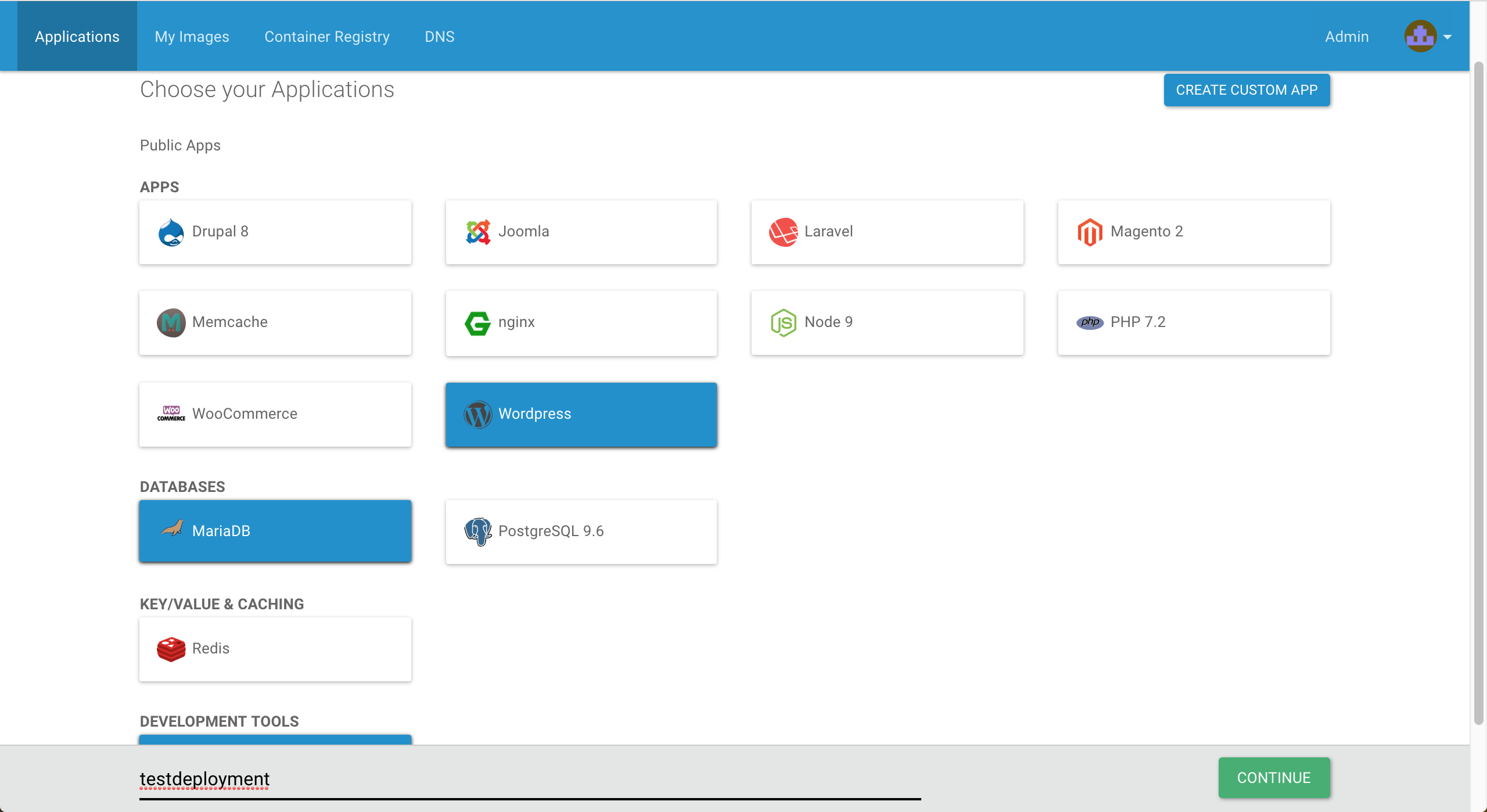Open the user account dropdown arrow
Viewport: 1487px width, 812px height.
1448,37
